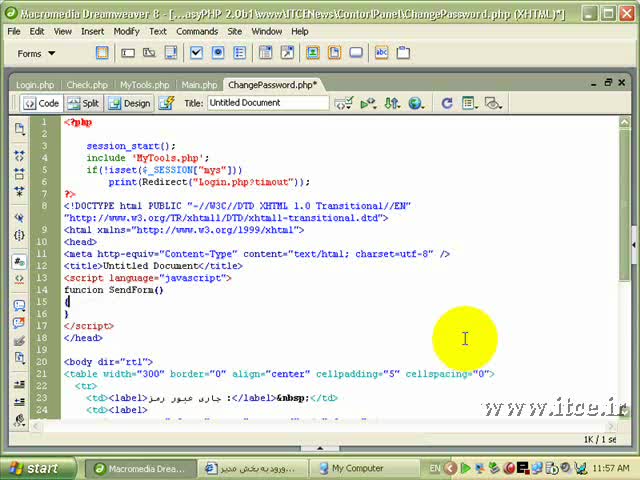Click Remove Comment icon

click(x=19, y=323)
